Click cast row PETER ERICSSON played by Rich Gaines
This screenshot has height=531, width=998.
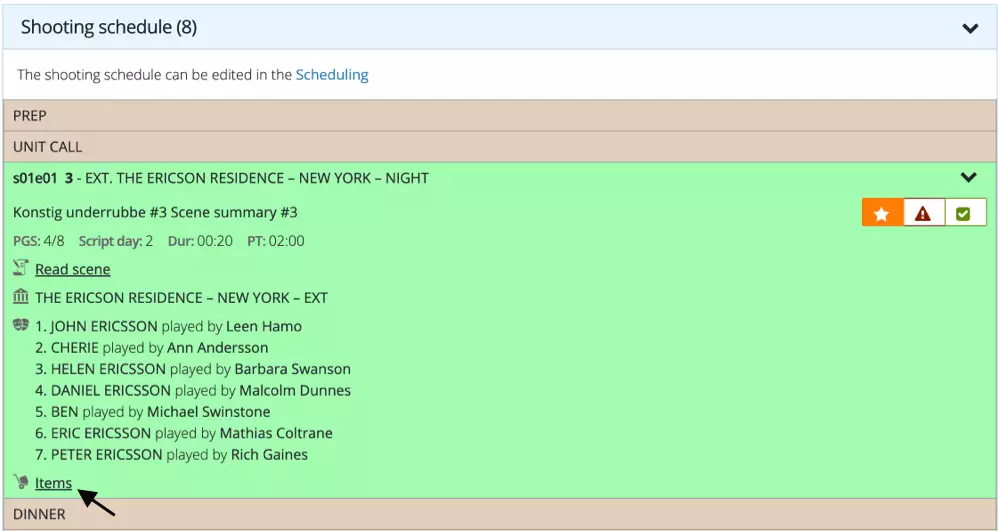(171, 455)
